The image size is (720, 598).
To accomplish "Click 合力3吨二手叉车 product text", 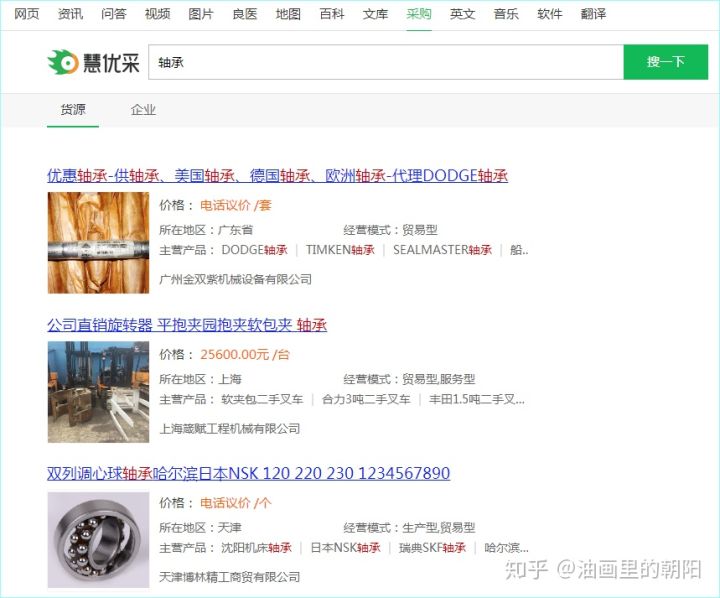I will 366,399.
